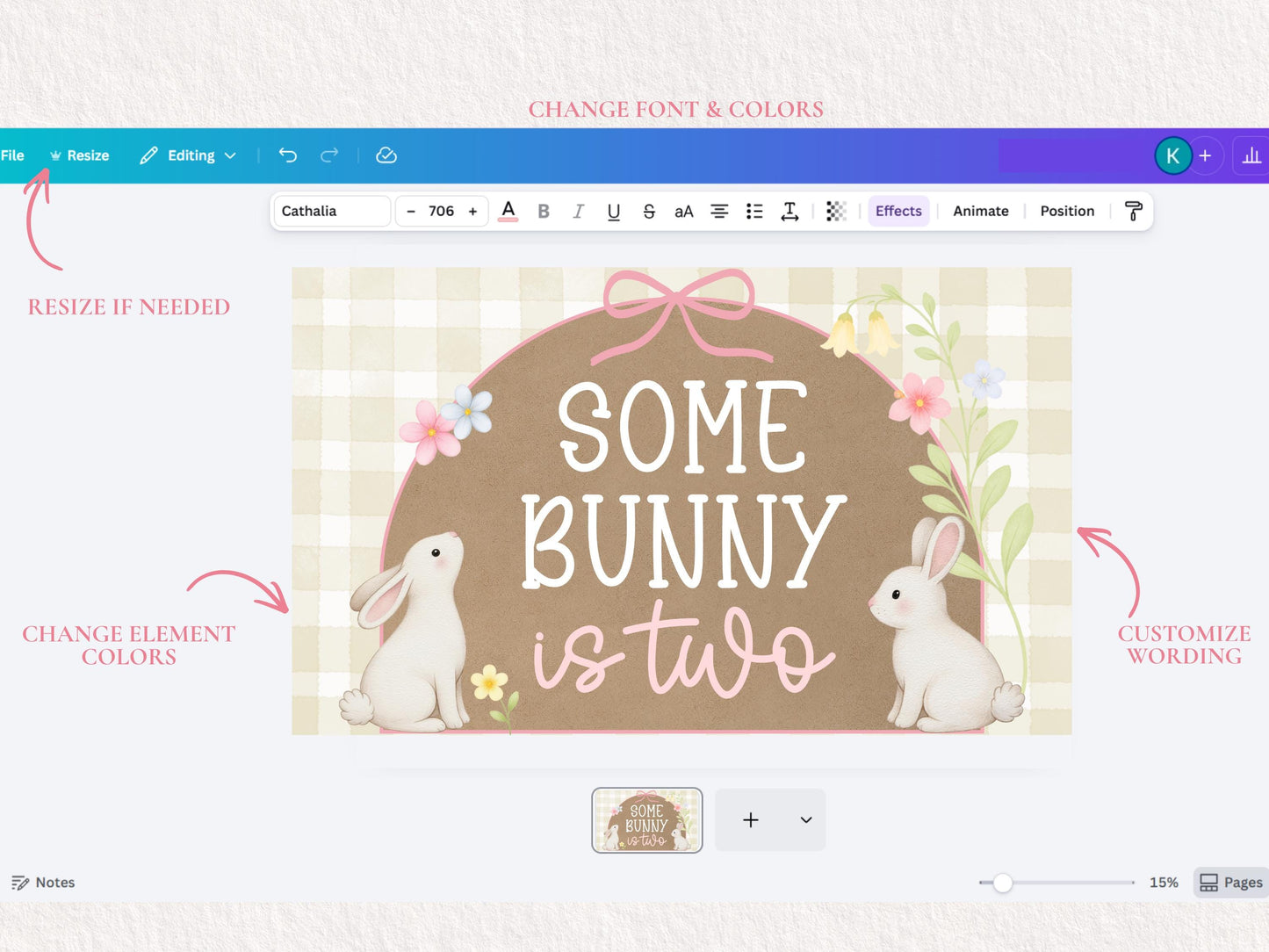Open the Effects panel
This screenshot has width=1269, height=952.
[x=898, y=211]
